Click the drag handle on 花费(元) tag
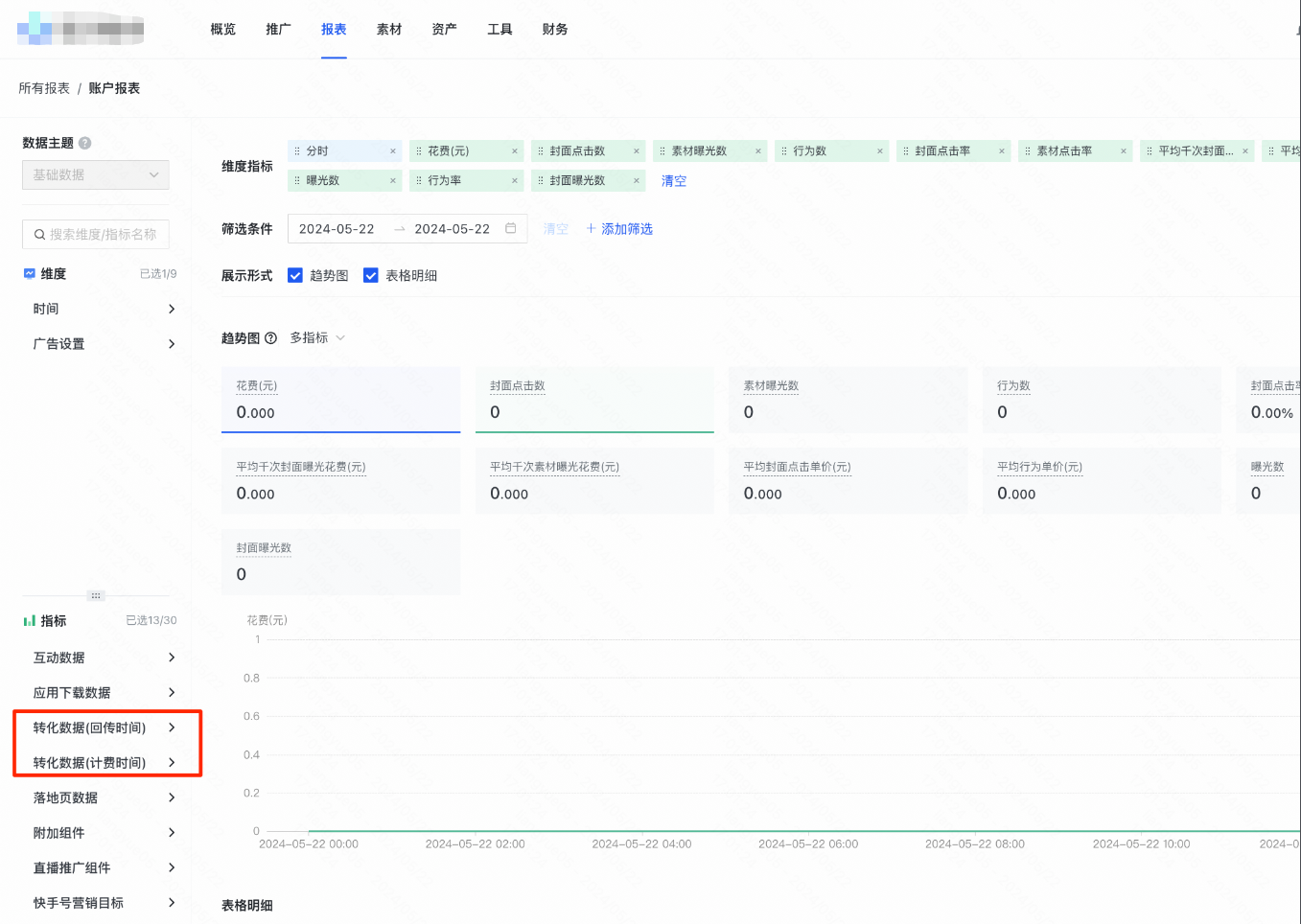Image resolution: width=1301 pixels, height=924 pixels. click(419, 151)
